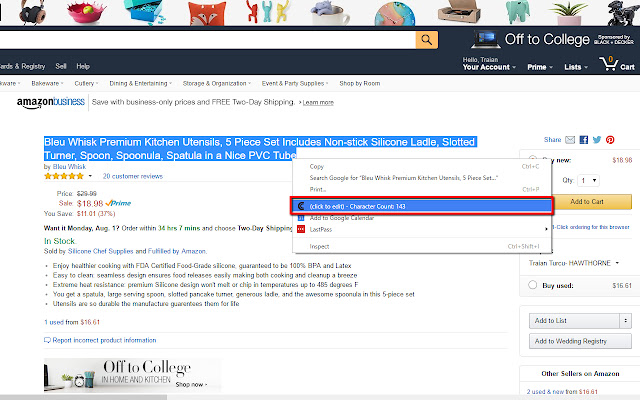Click the report speech bubble icon
This screenshot has width=640, height=400.
click(x=47, y=340)
